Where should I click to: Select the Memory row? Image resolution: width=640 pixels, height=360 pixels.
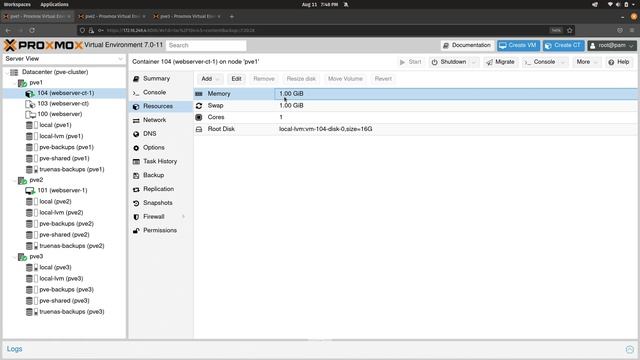pyautogui.click(x=416, y=93)
